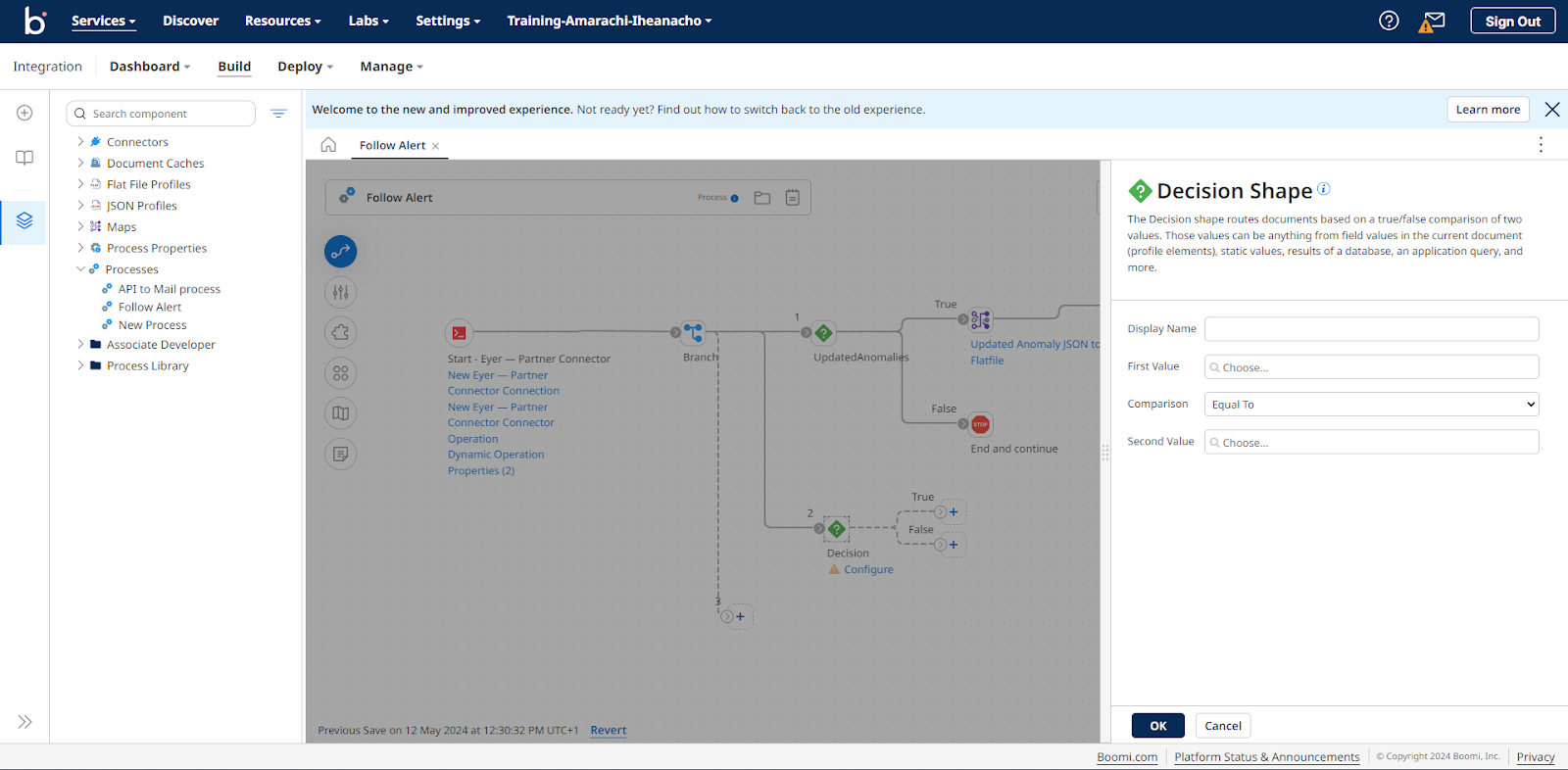Open the puzzle piece extensions icon

(340, 332)
